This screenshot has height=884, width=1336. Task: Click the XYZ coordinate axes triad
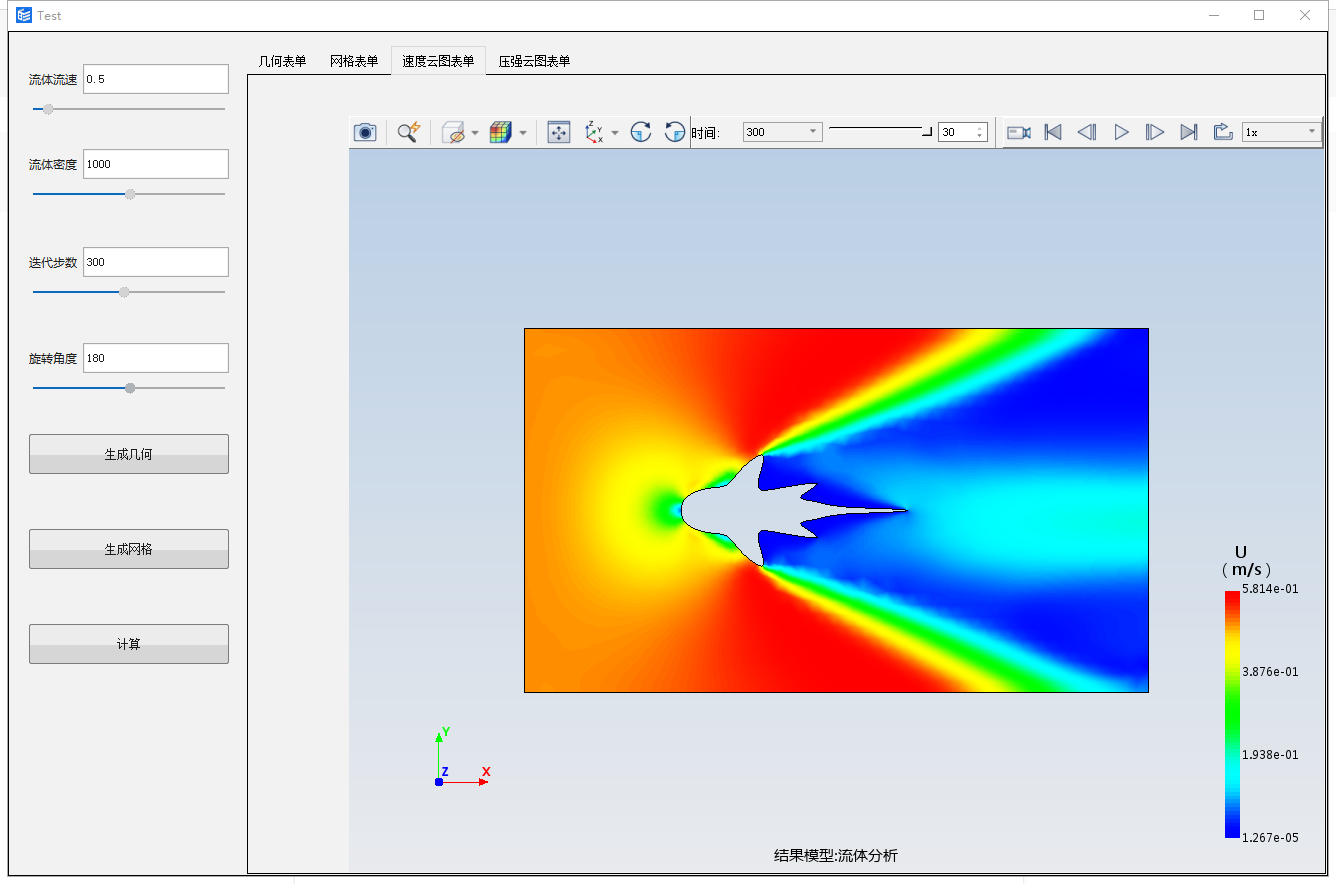coord(462,756)
